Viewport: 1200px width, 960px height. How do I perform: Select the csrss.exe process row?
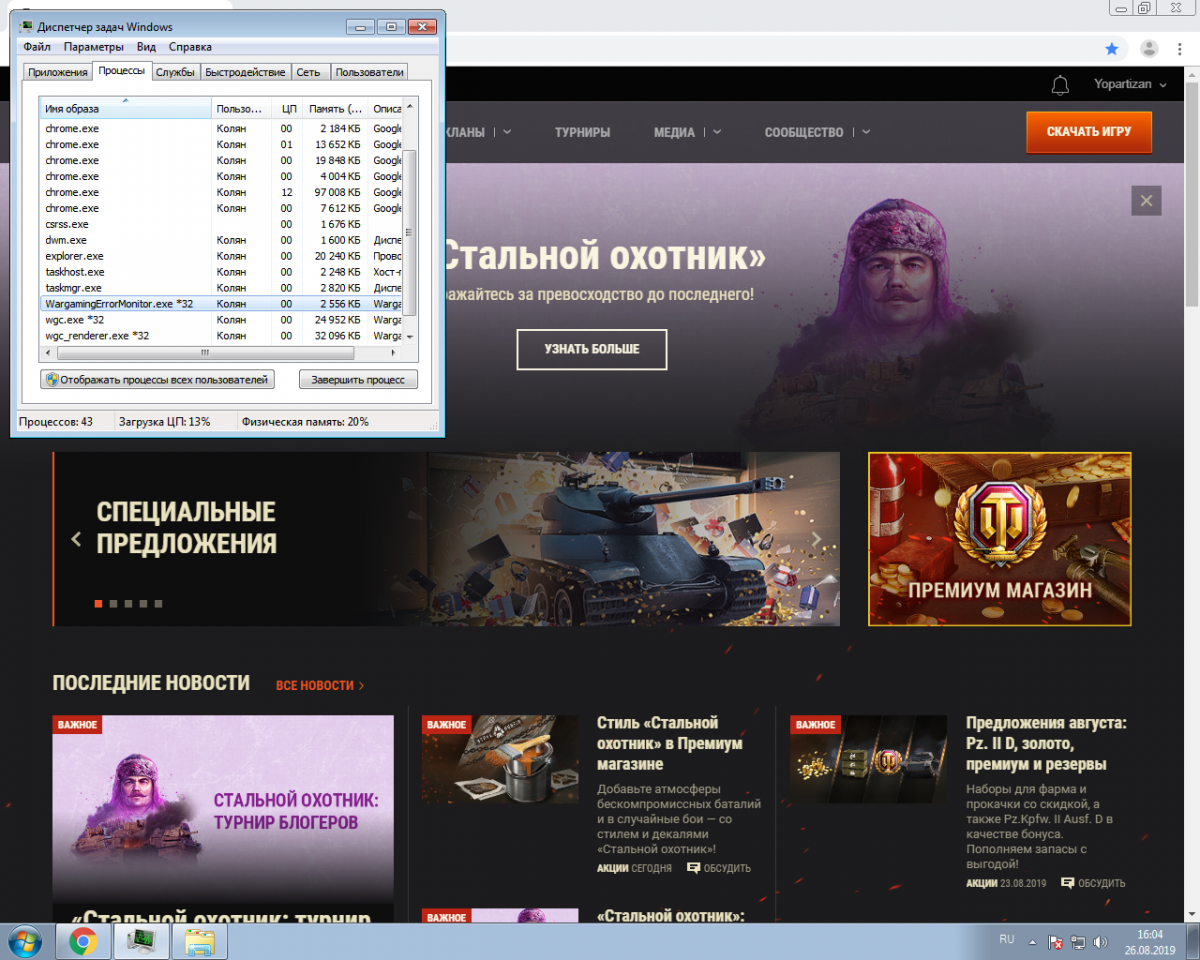(220, 224)
